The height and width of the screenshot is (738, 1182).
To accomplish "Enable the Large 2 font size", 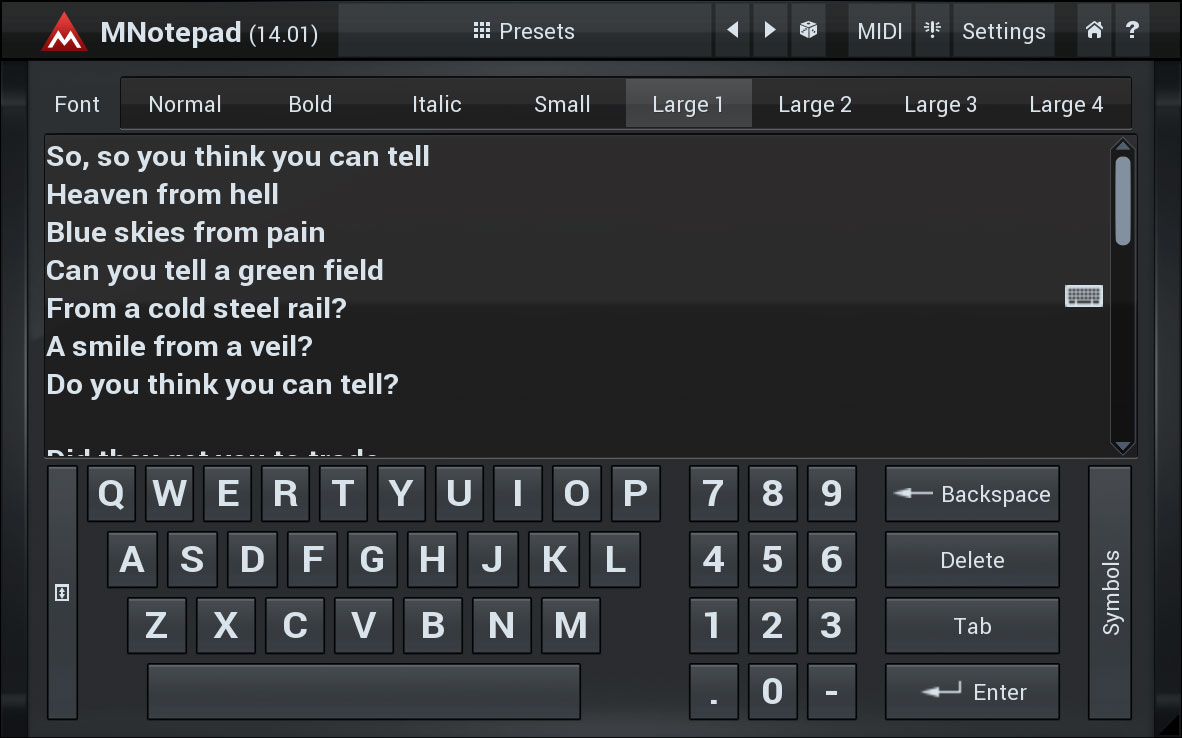I will [815, 104].
